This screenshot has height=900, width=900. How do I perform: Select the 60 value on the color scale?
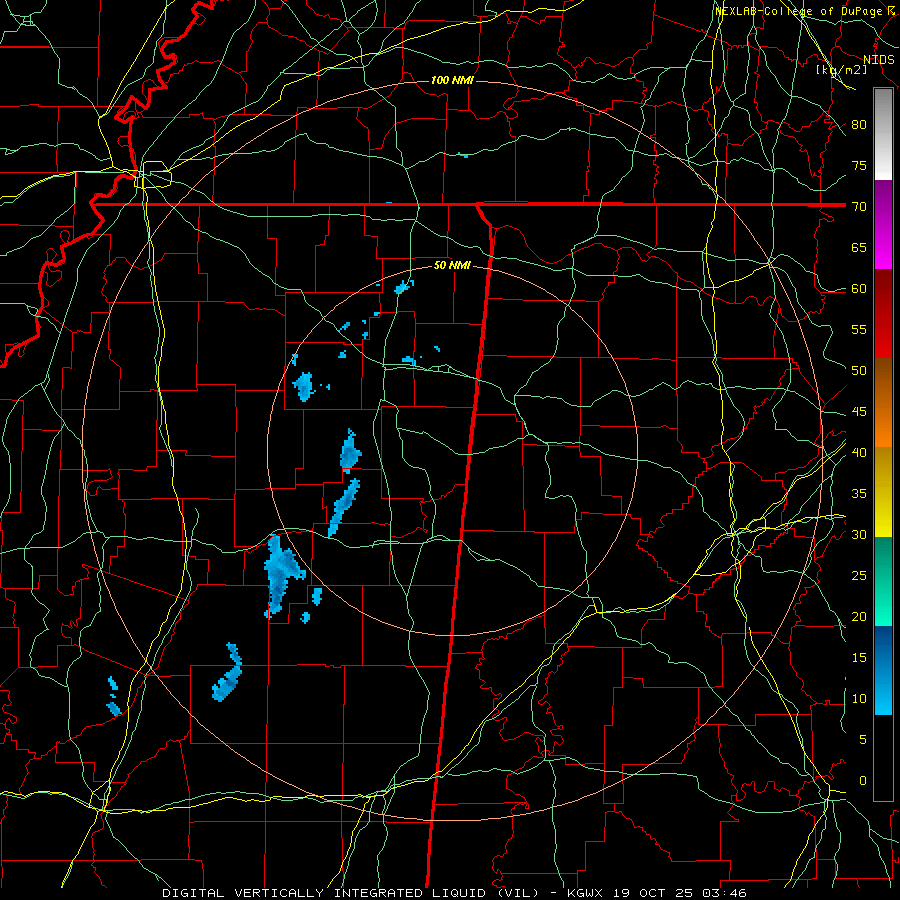click(859, 288)
